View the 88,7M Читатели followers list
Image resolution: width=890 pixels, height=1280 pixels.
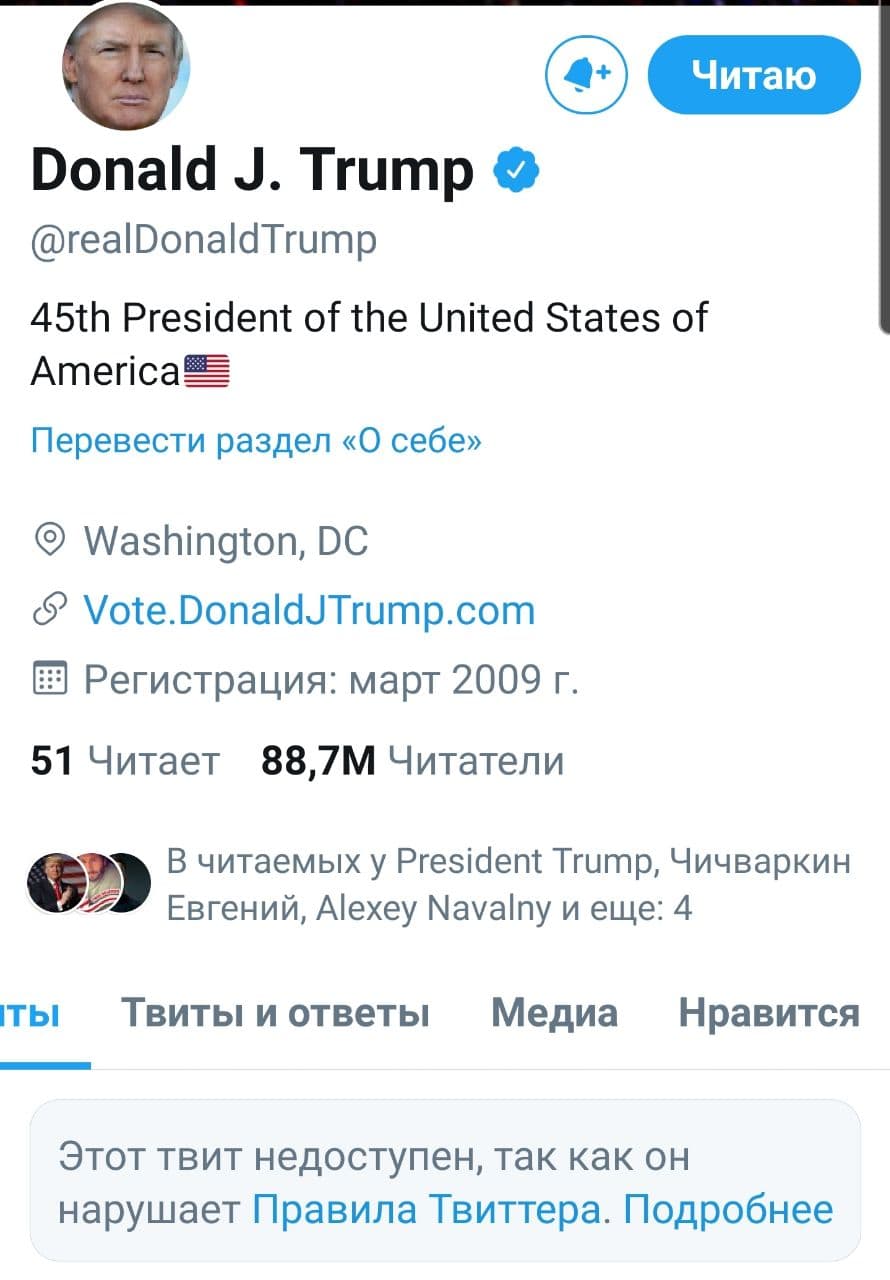[412, 762]
